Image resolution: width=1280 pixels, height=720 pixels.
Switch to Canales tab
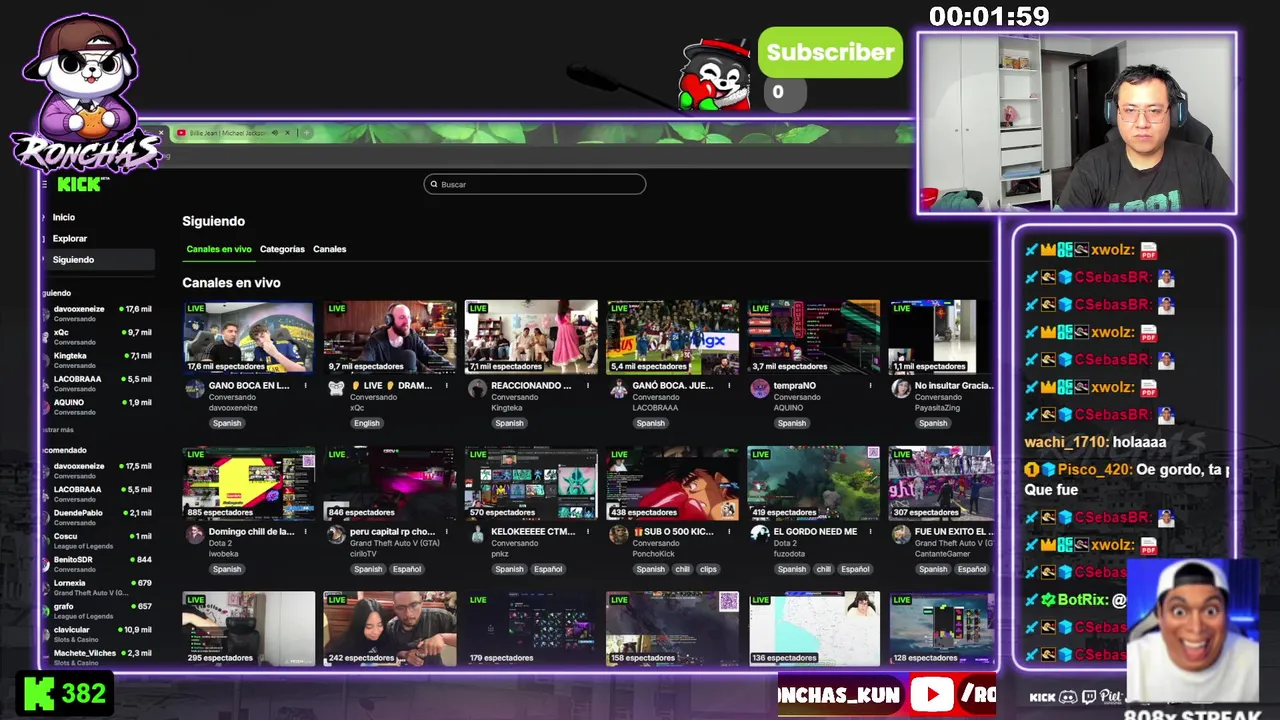[x=329, y=249]
